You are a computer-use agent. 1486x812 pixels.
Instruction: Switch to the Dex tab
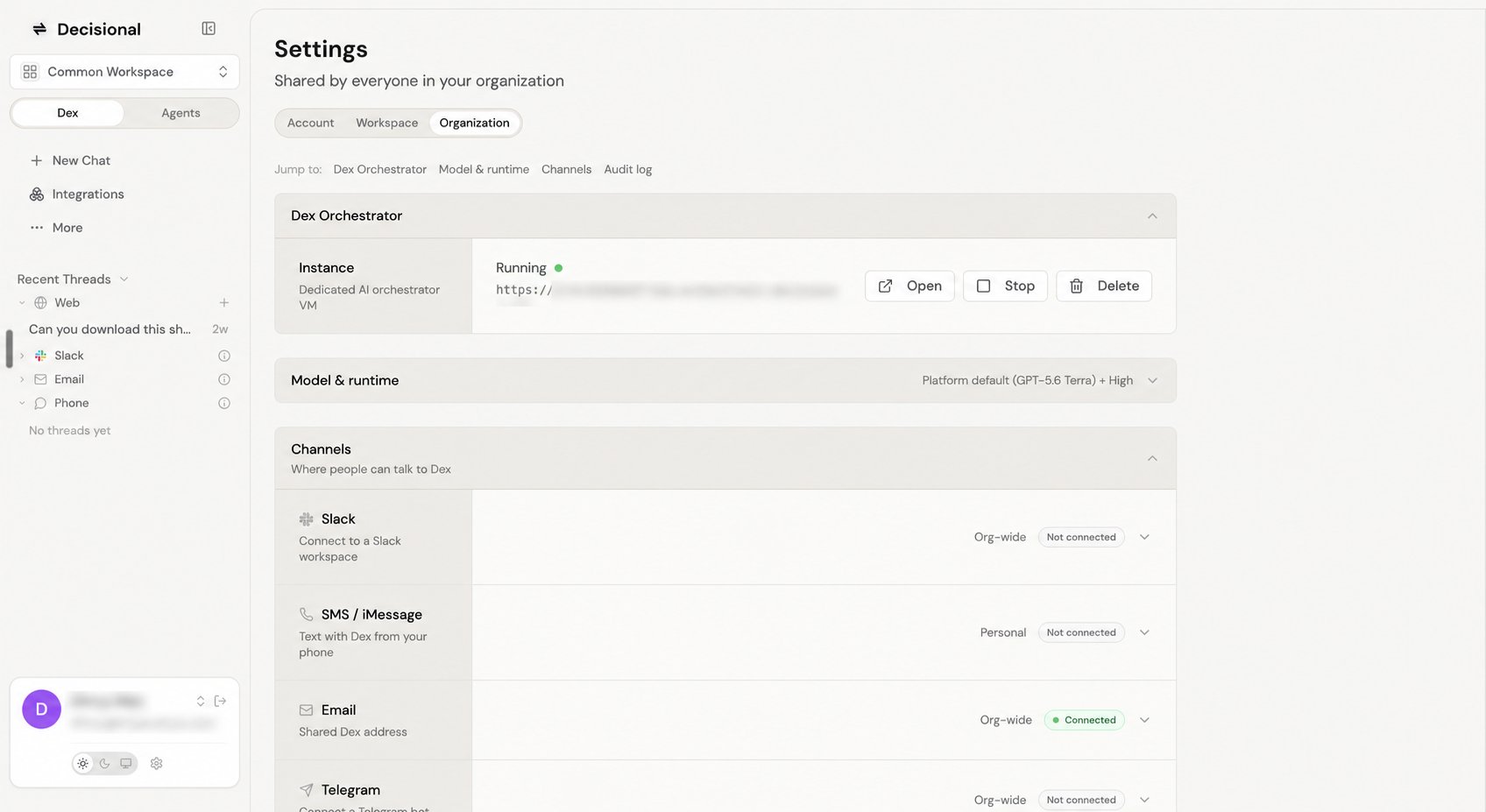click(67, 113)
